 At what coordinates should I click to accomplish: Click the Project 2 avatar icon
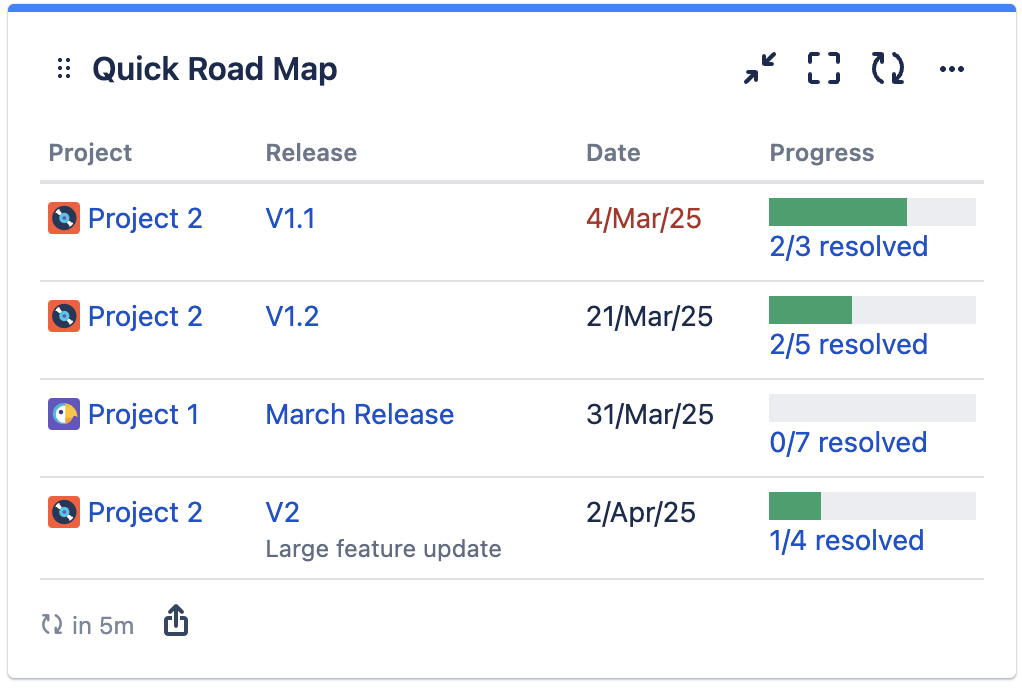pos(62,218)
